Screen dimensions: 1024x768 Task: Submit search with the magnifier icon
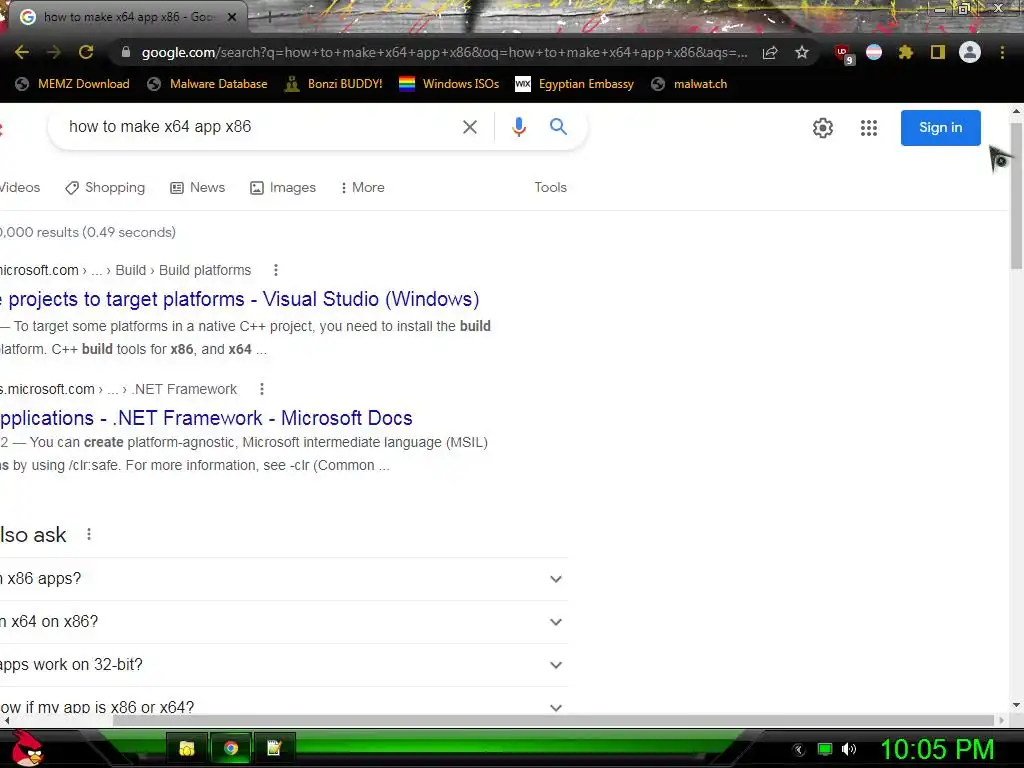pos(558,127)
